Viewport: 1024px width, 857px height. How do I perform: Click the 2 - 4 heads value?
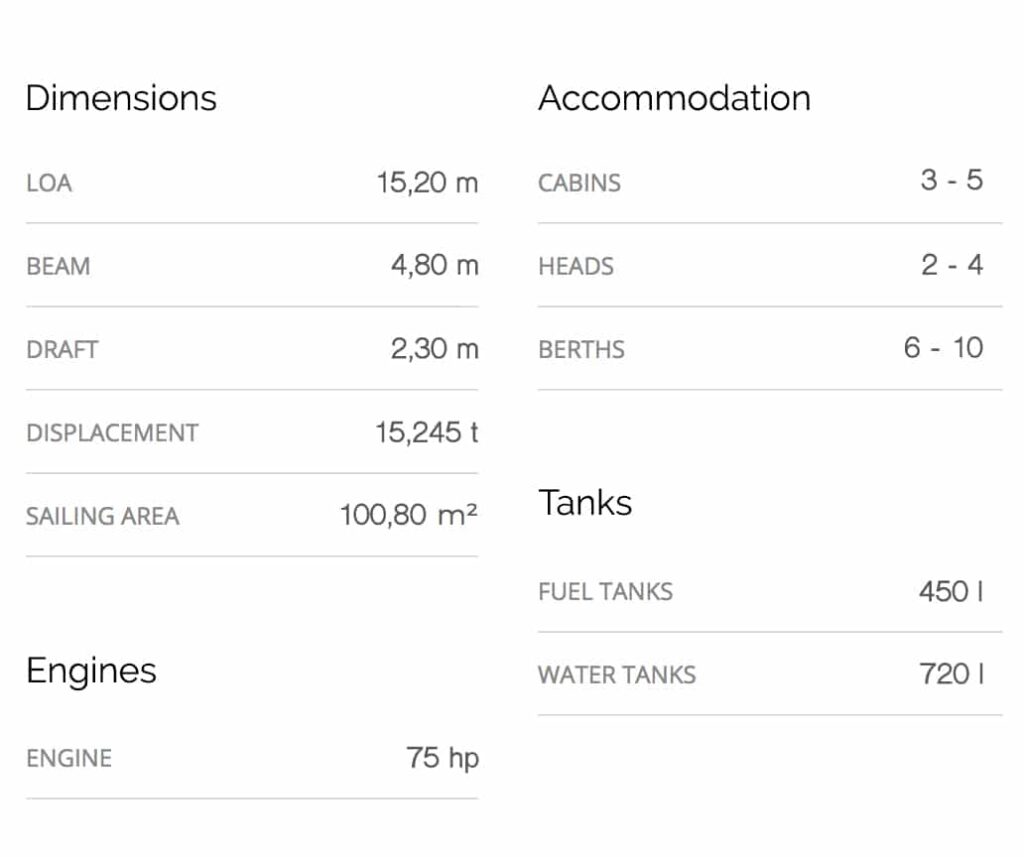pos(952,265)
